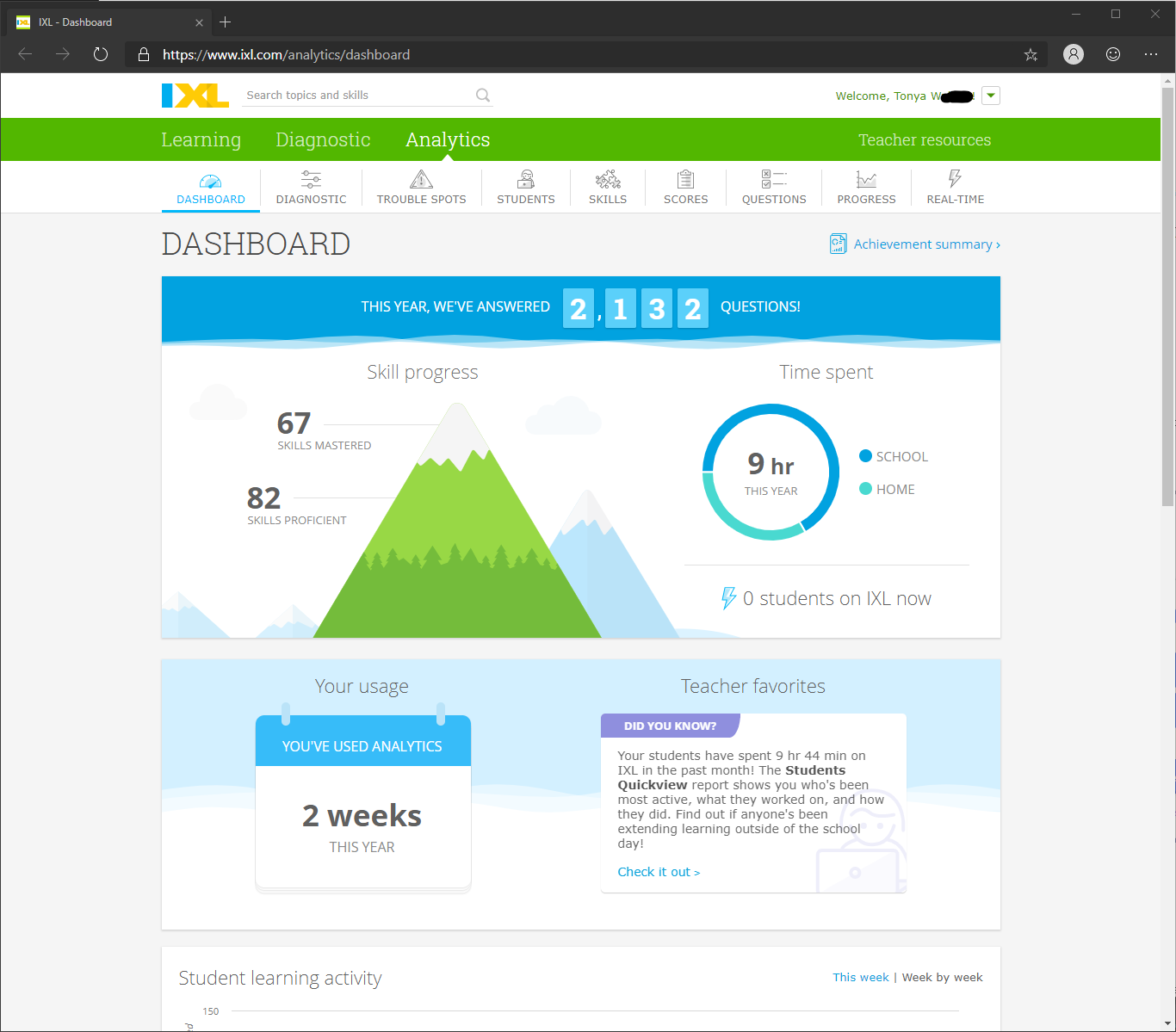This screenshot has height=1032, width=1176.
Task: Switch to the Diagnostic main tab
Action: point(323,139)
